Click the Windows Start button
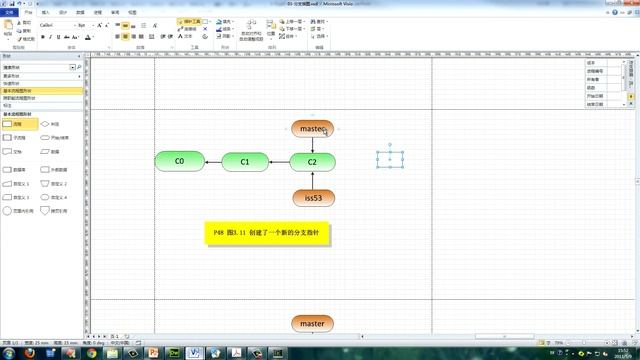The height and width of the screenshot is (360, 640). 9,353
